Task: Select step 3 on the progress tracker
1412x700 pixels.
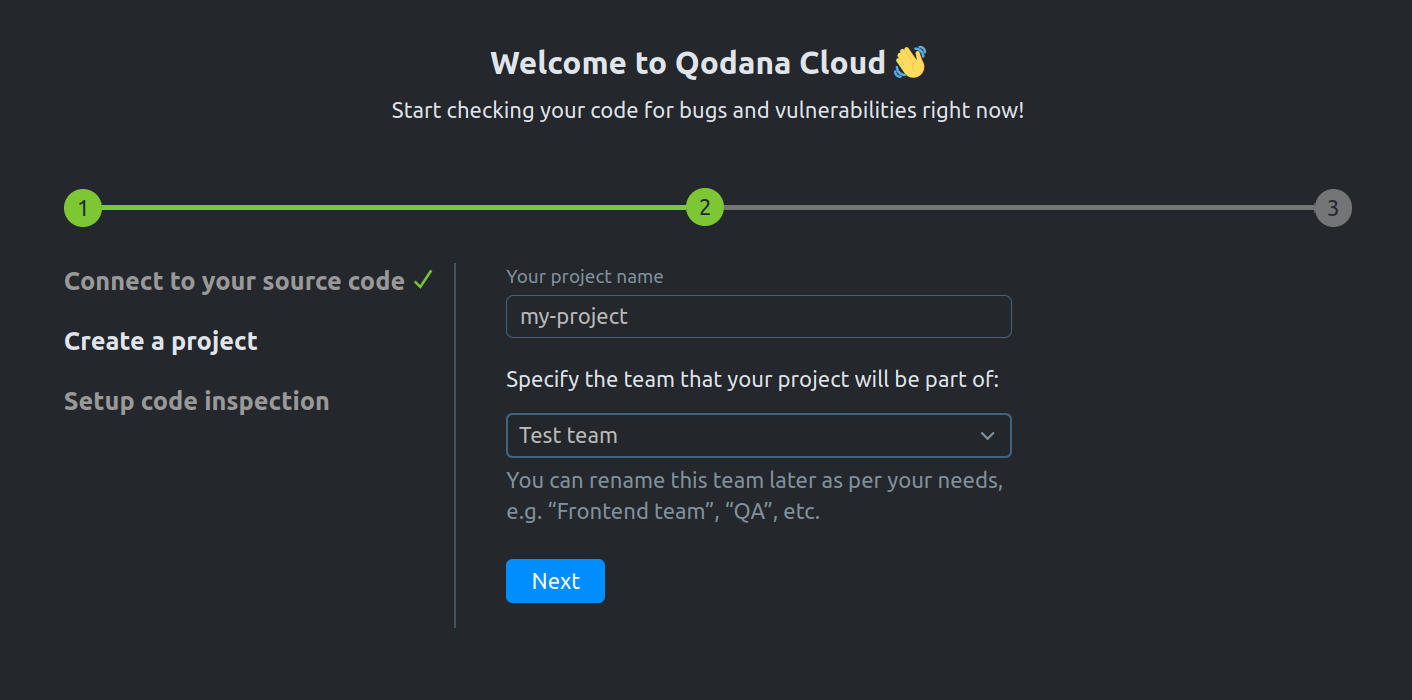Action: (x=1333, y=207)
